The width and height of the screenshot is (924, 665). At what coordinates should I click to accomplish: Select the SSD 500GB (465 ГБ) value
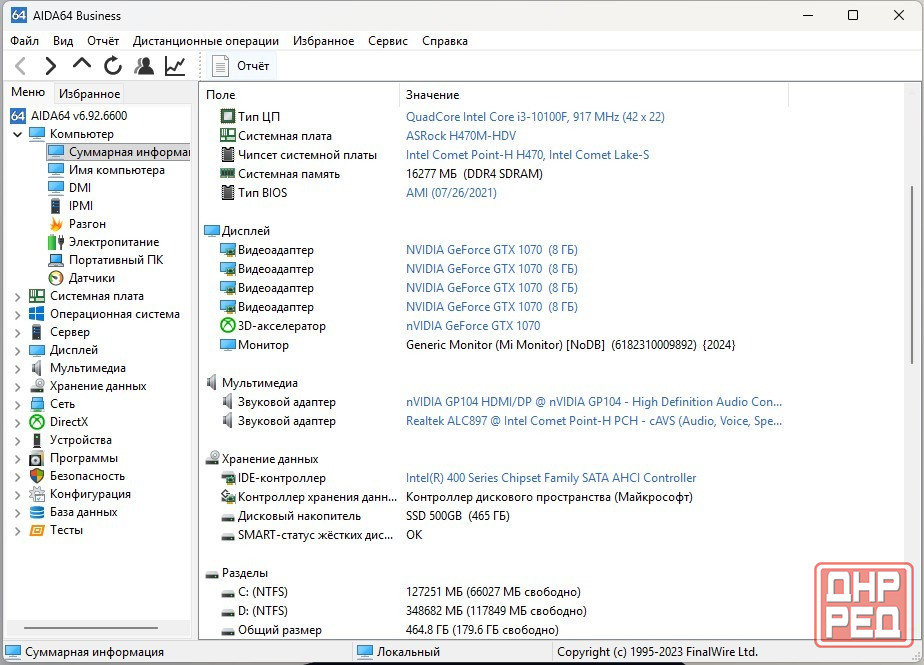pyautogui.click(x=457, y=516)
